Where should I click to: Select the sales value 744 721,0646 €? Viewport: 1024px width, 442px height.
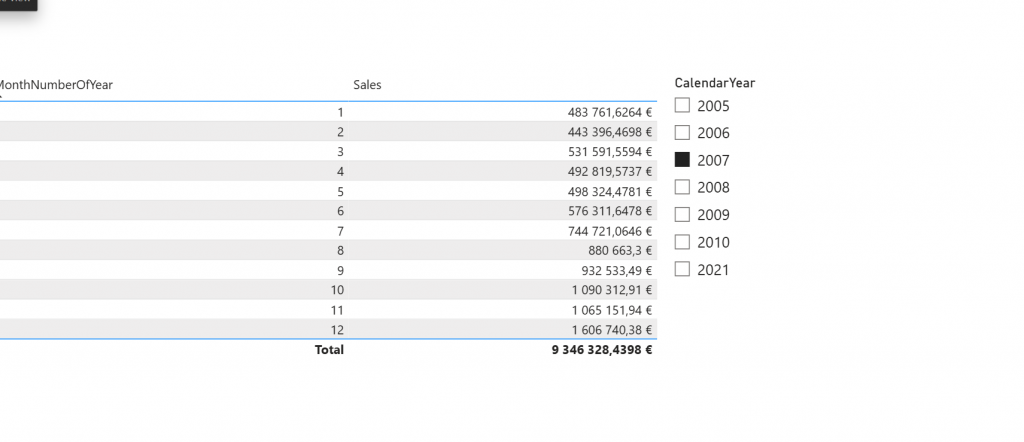[609, 230]
